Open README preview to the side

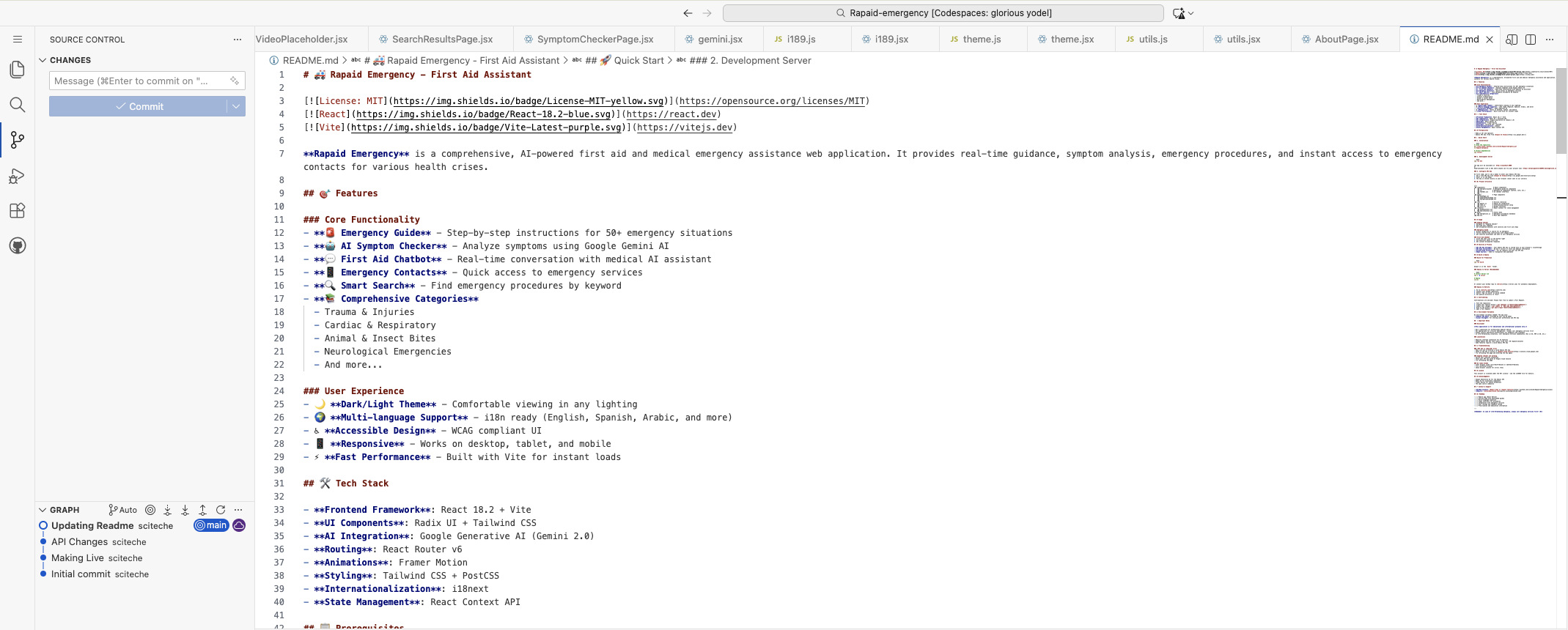point(1511,40)
